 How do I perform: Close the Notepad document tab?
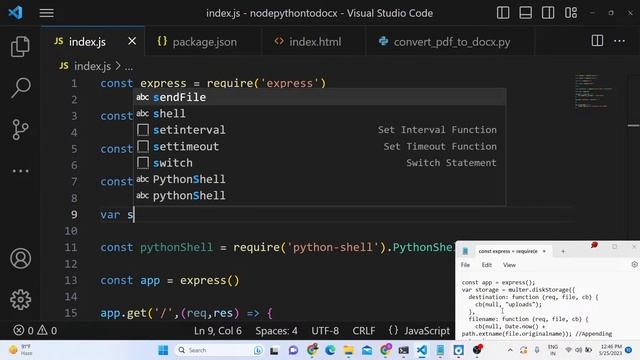coord(544,251)
